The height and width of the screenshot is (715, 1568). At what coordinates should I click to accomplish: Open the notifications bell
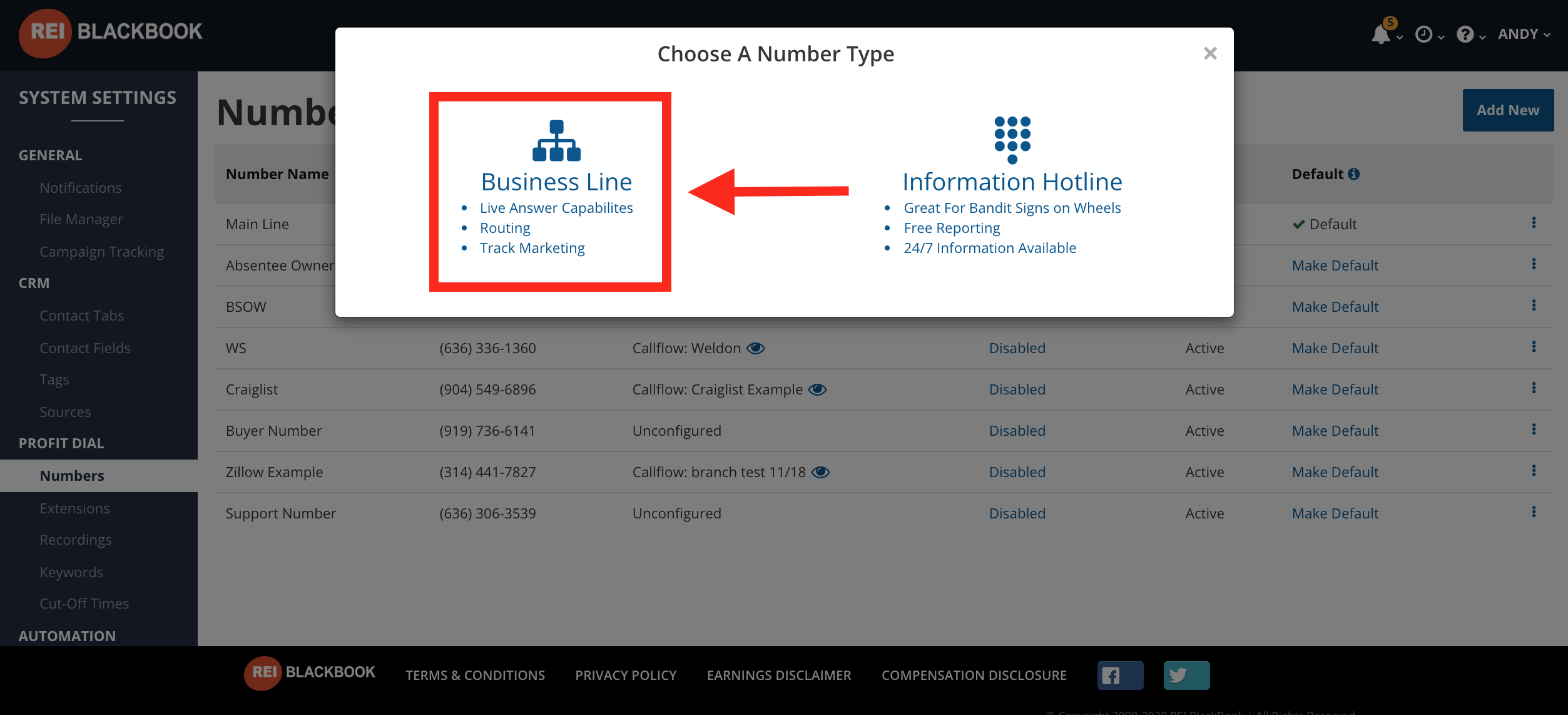1381,34
